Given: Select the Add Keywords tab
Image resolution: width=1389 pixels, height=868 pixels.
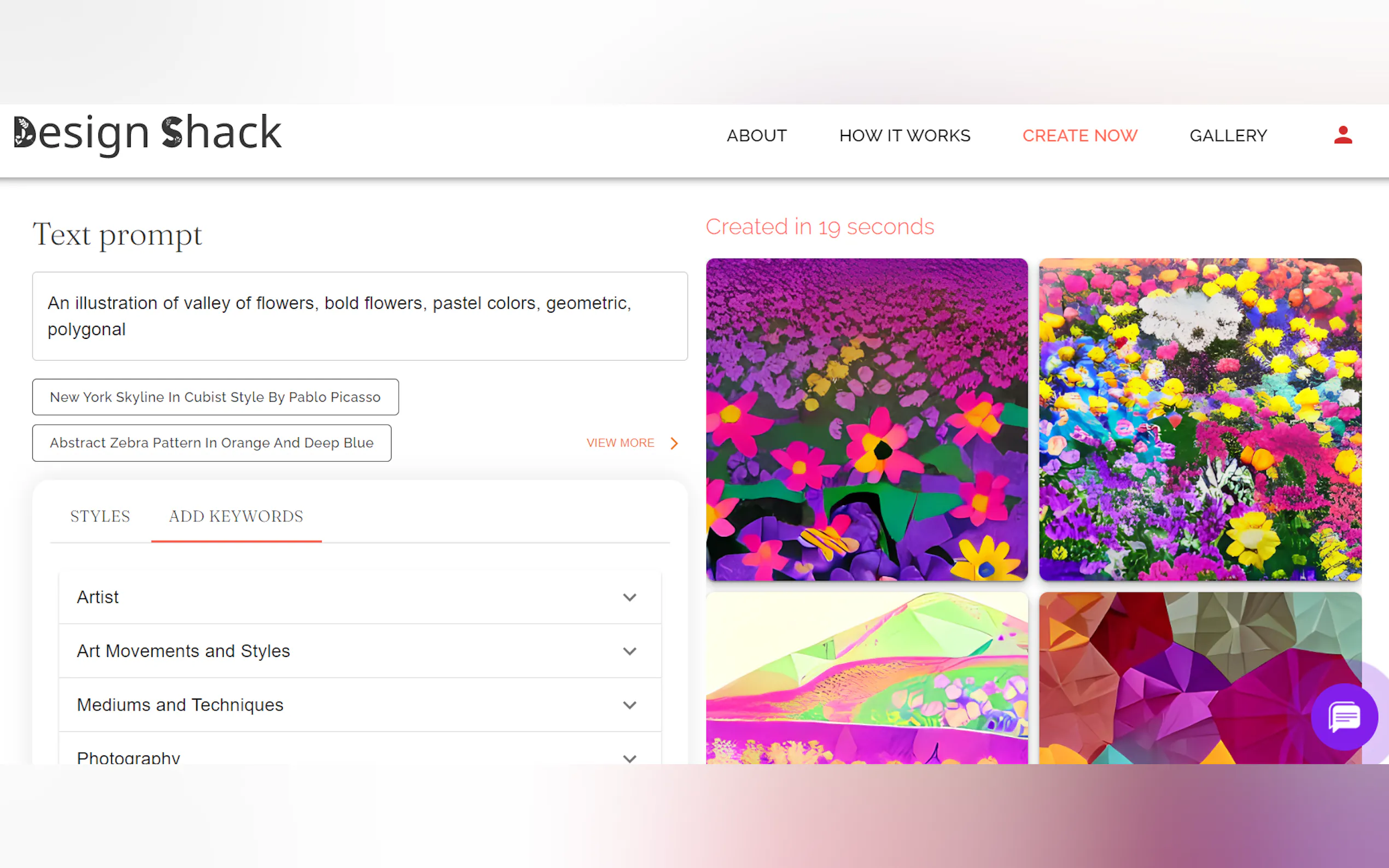Looking at the screenshot, I should (236, 516).
